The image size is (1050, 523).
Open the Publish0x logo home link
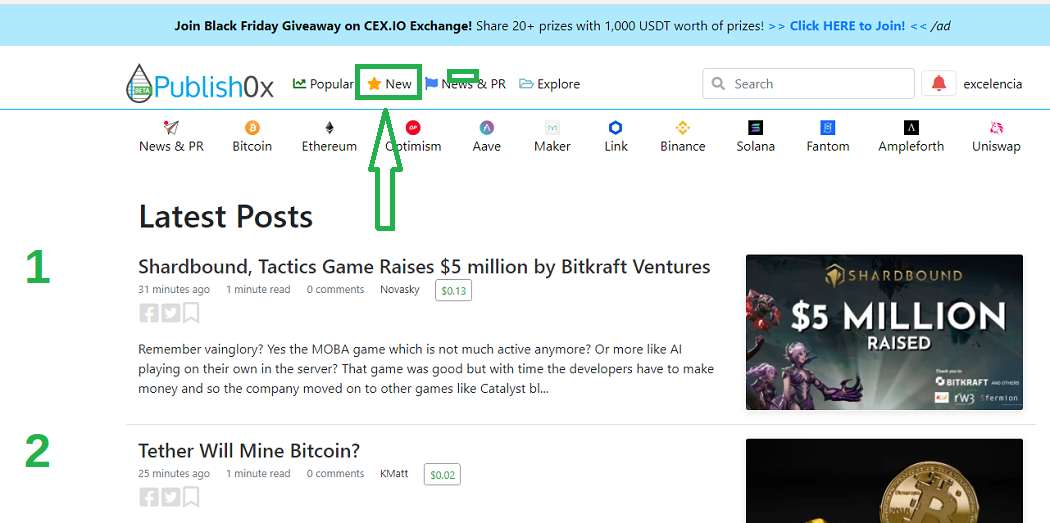coord(200,84)
